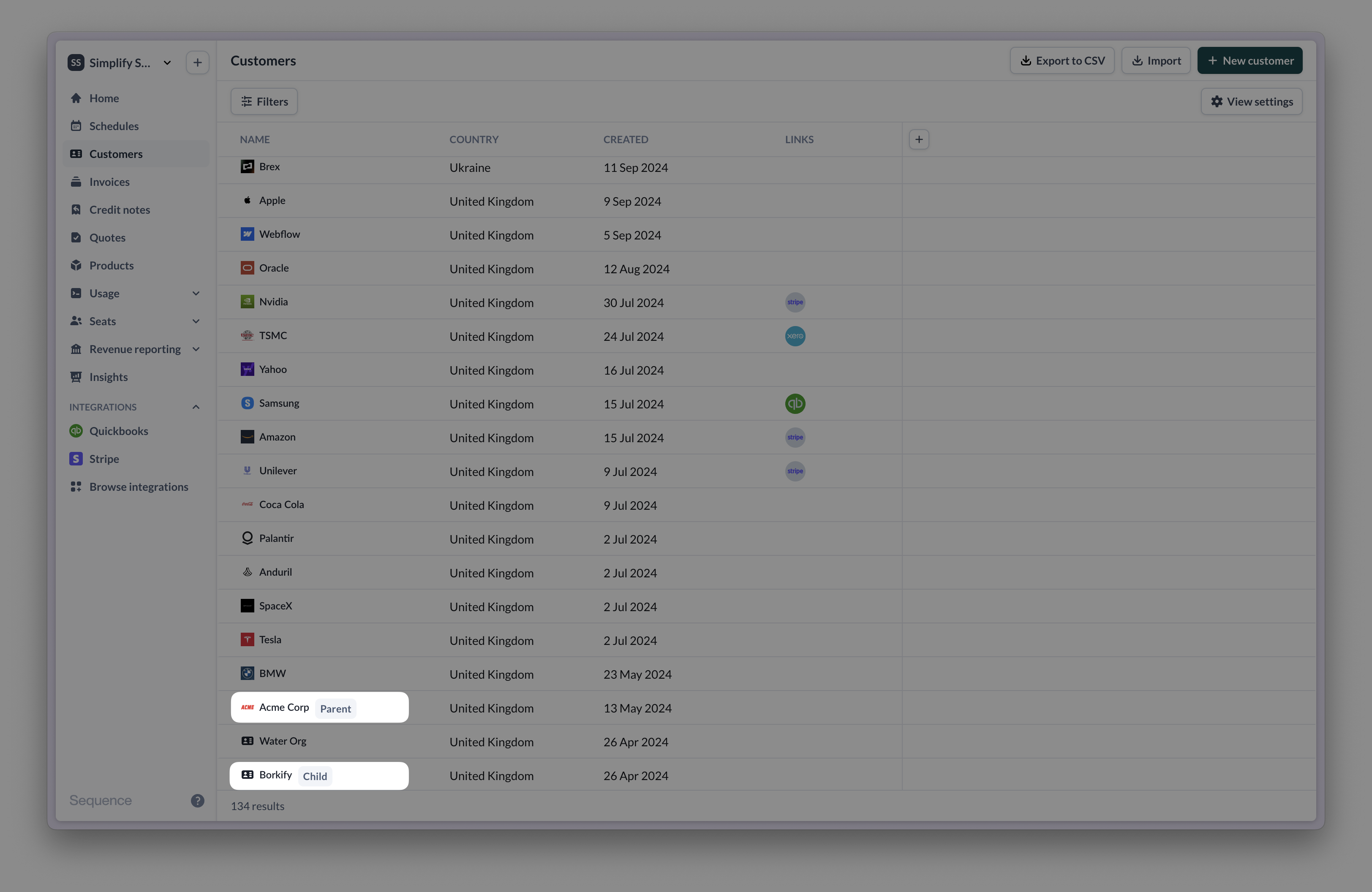Select the Invoices icon in sidebar

[x=76, y=182]
